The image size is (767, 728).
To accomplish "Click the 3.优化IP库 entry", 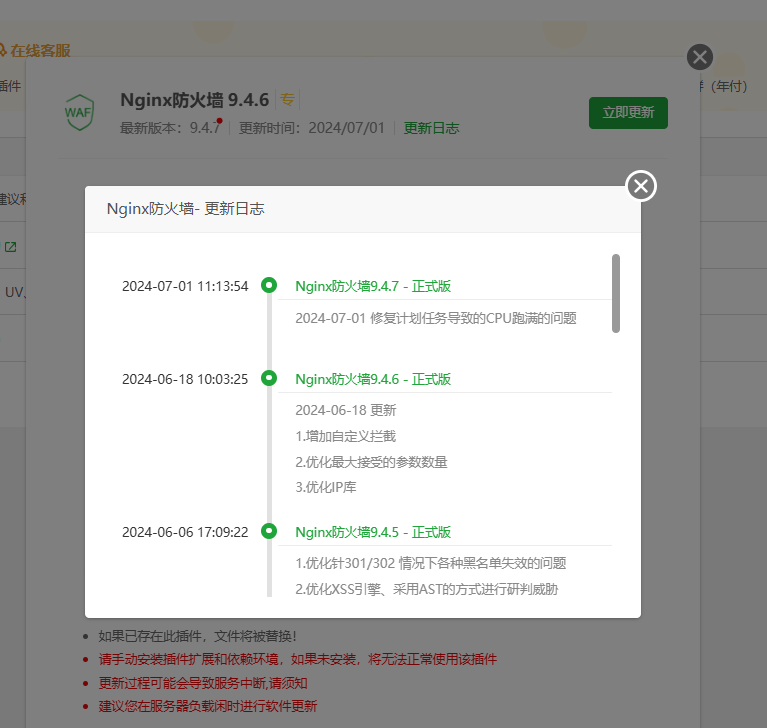I will pos(326,487).
